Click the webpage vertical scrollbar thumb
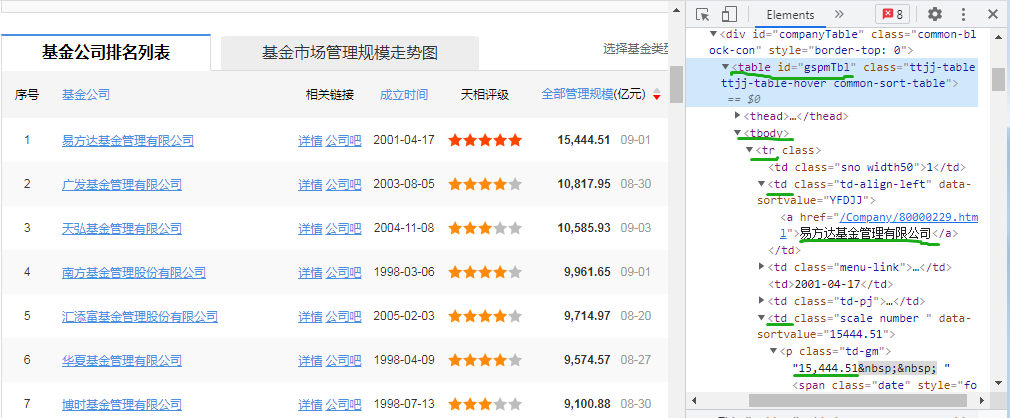The width and height of the screenshot is (1010, 418). coord(676,84)
